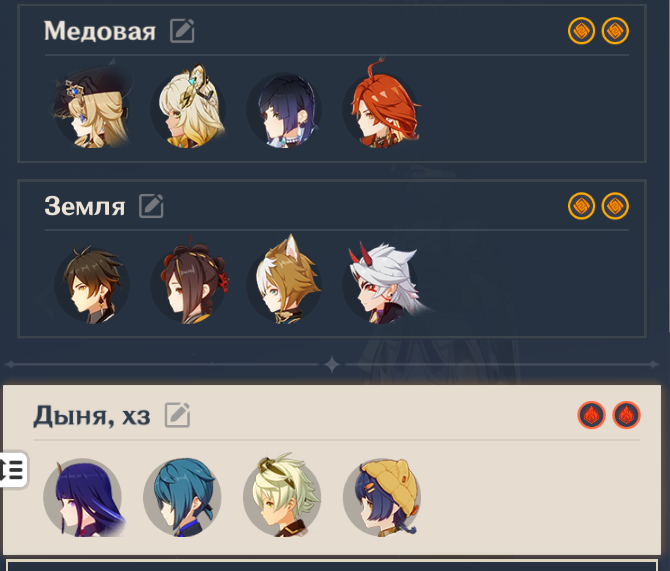This screenshot has width=670, height=571.
Task: Click second Pyro resonance icon on Дыня, хз
Action: [626, 415]
